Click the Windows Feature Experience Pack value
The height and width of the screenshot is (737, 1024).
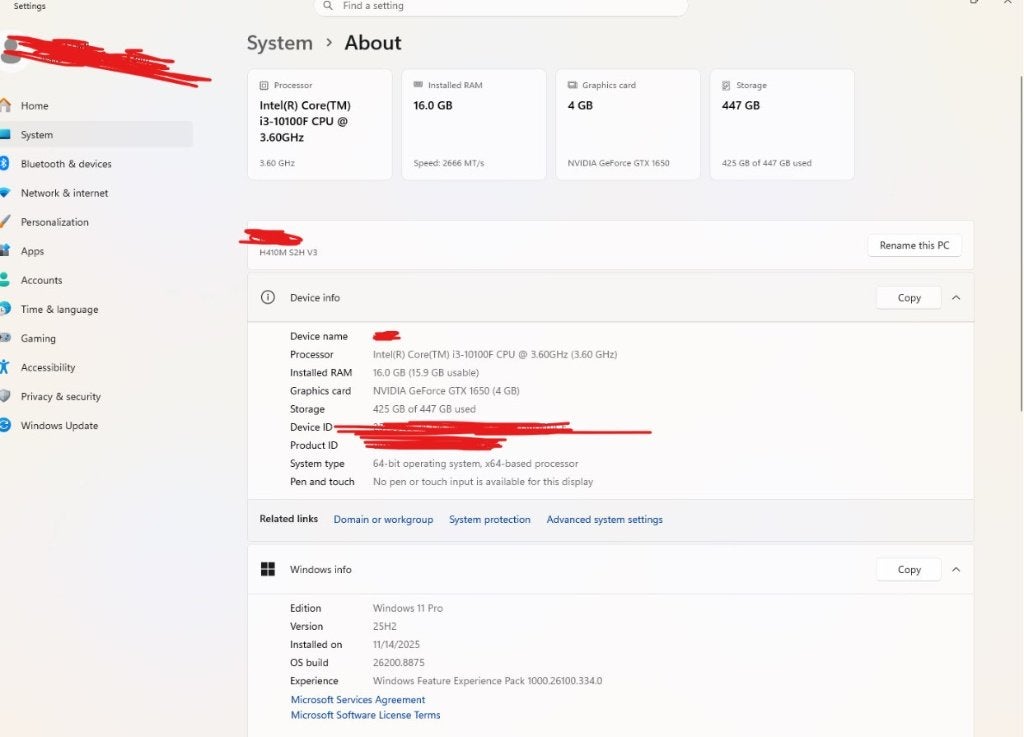(487, 681)
